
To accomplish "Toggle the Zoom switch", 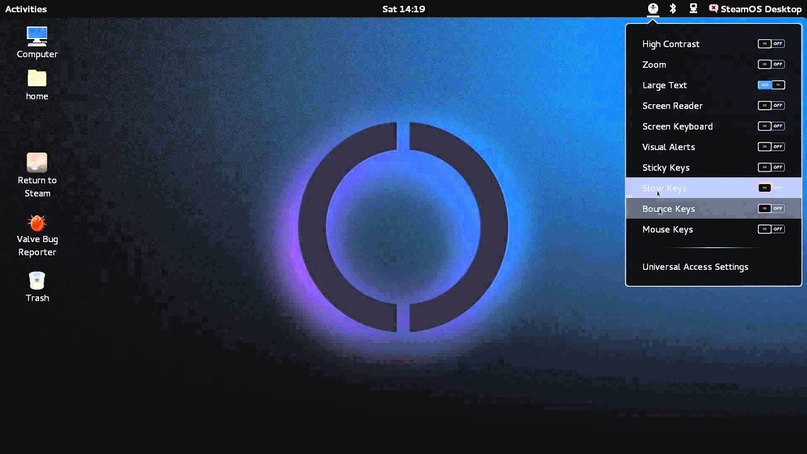I will coord(771,64).
